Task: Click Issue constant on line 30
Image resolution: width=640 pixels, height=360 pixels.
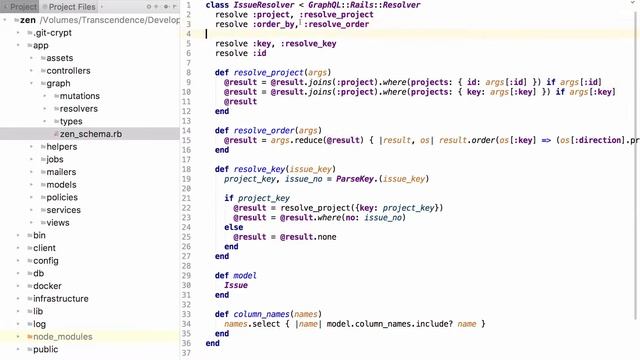Action: [236, 285]
